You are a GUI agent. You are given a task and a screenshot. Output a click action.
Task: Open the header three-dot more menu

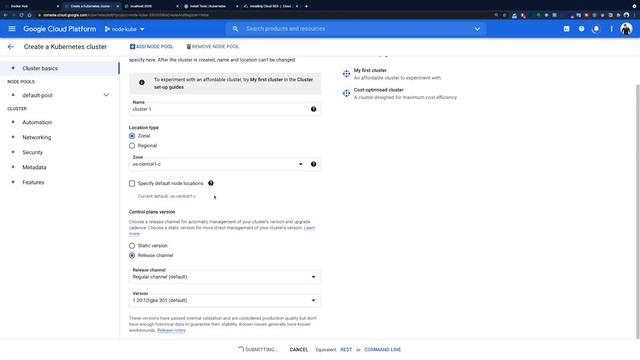[611, 29]
